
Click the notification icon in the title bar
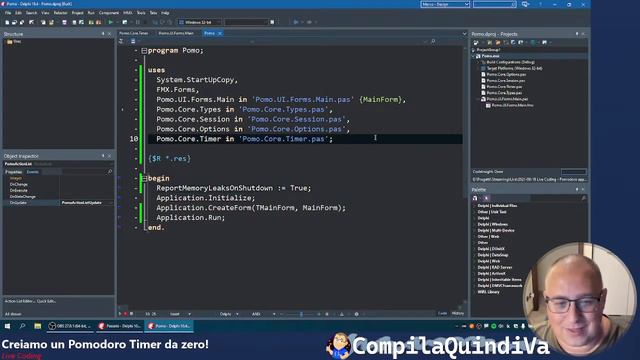(526, 4)
